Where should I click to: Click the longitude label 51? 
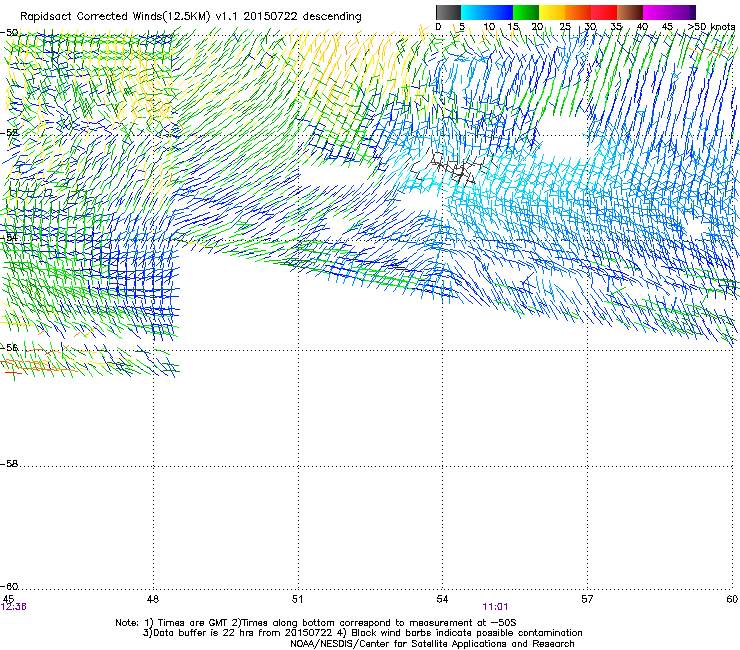(x=297, y=599)
